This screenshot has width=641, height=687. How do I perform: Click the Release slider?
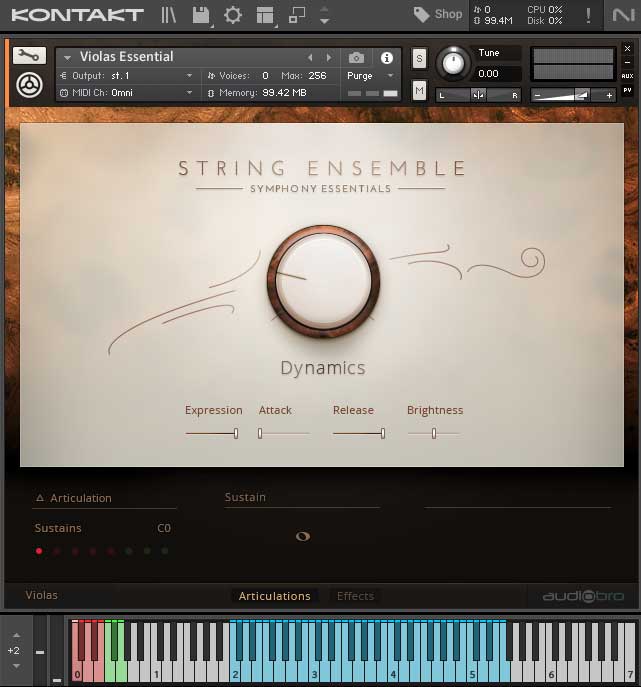point(359,433)
